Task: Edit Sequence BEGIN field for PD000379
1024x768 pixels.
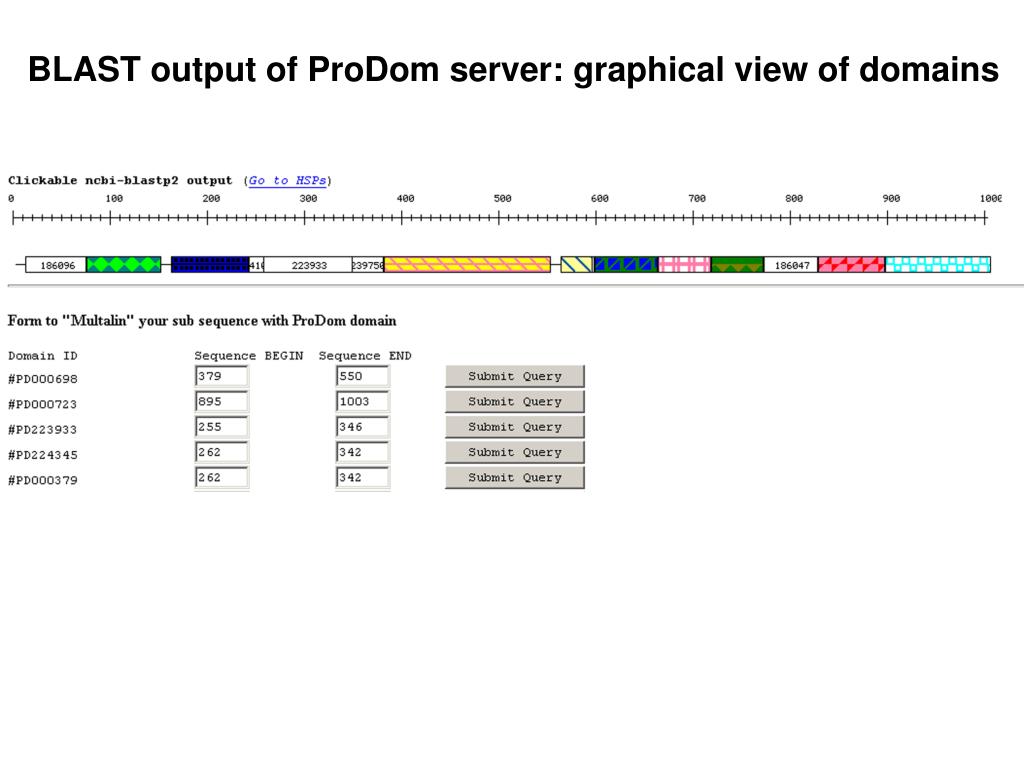Action: tap(221, 478)
